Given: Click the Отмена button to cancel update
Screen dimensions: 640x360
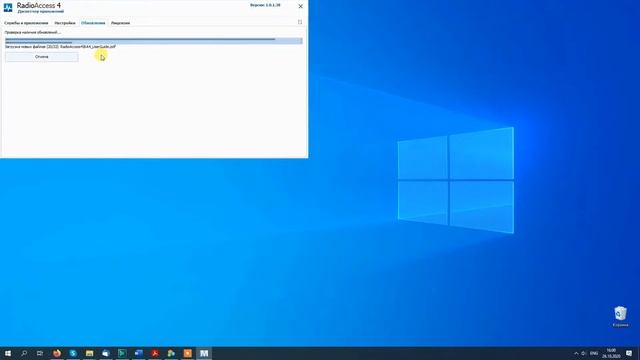Looking at the screenshot, I should [42, 57].
